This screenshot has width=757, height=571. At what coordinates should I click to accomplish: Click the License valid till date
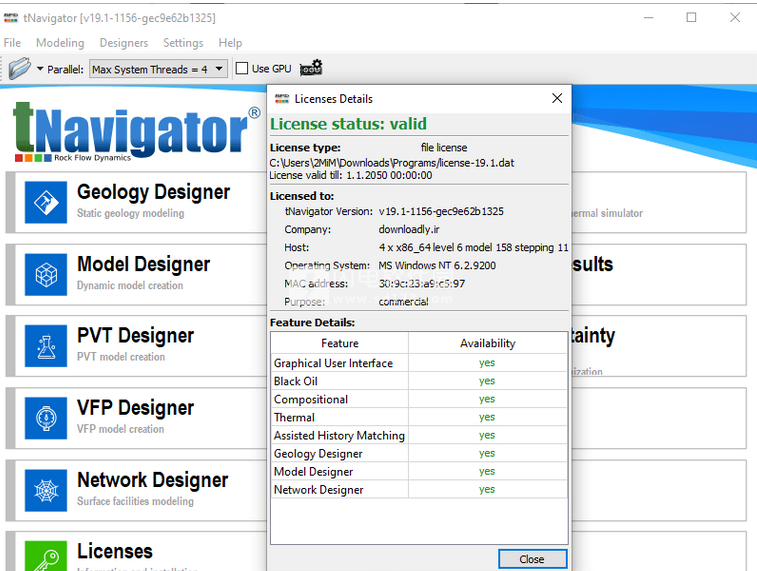(x=389, y=175)
